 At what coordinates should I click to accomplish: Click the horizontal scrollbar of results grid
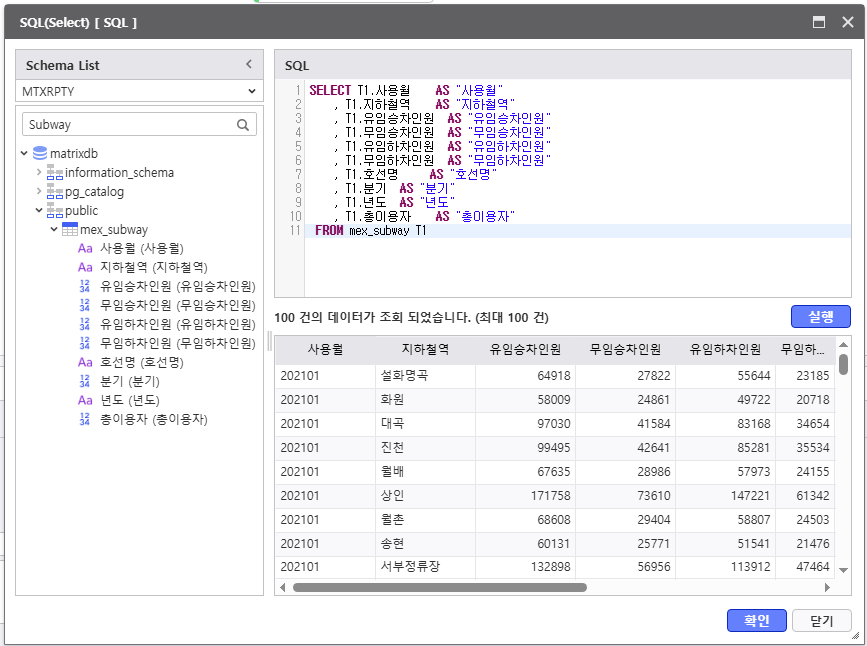(x=440, y=587)
